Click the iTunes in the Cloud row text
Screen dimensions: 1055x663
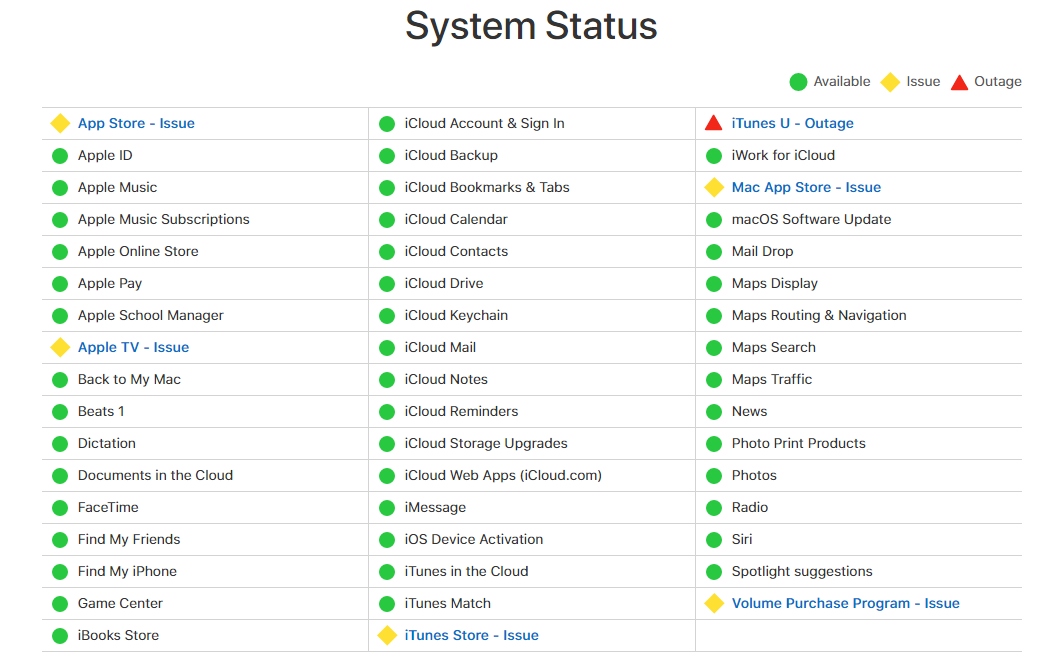click(x=466, y=571)
